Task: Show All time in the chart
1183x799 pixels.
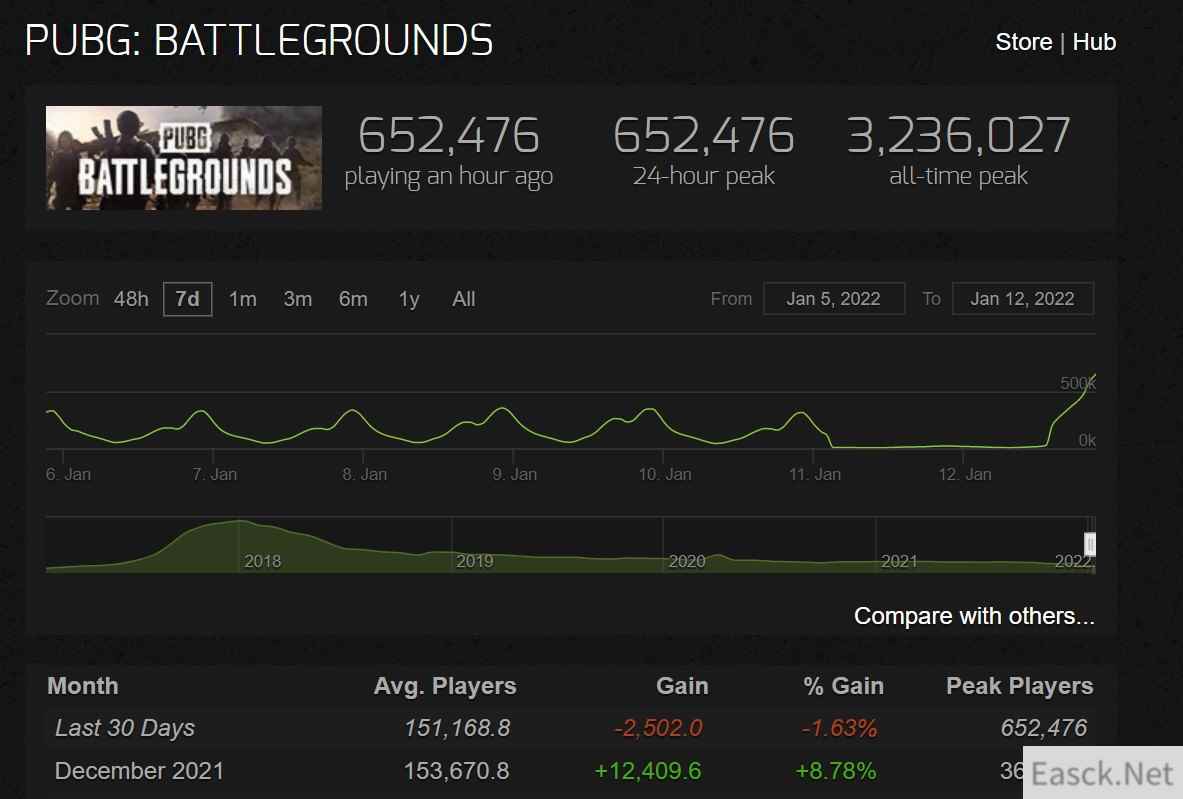Action: tap(464, 299)
